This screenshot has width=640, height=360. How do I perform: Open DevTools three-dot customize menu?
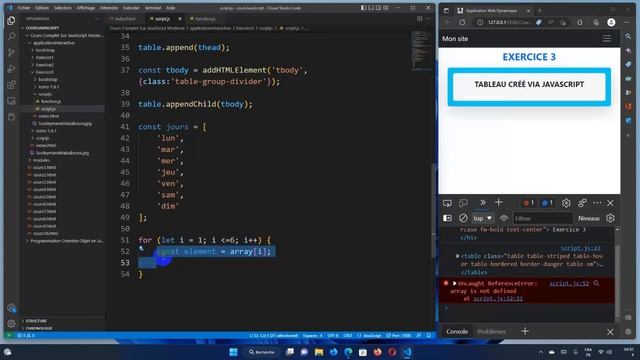pos(597,203)
